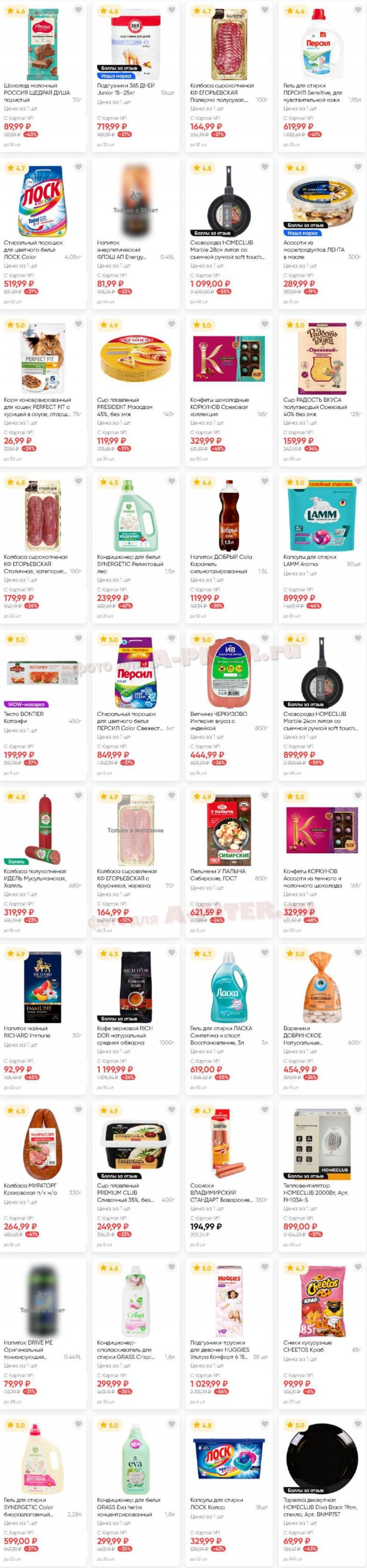Click the WOW-находка badge
The width and height of the screenshot is (367, 1568).
pyautogui.click(x=26, y=704)
